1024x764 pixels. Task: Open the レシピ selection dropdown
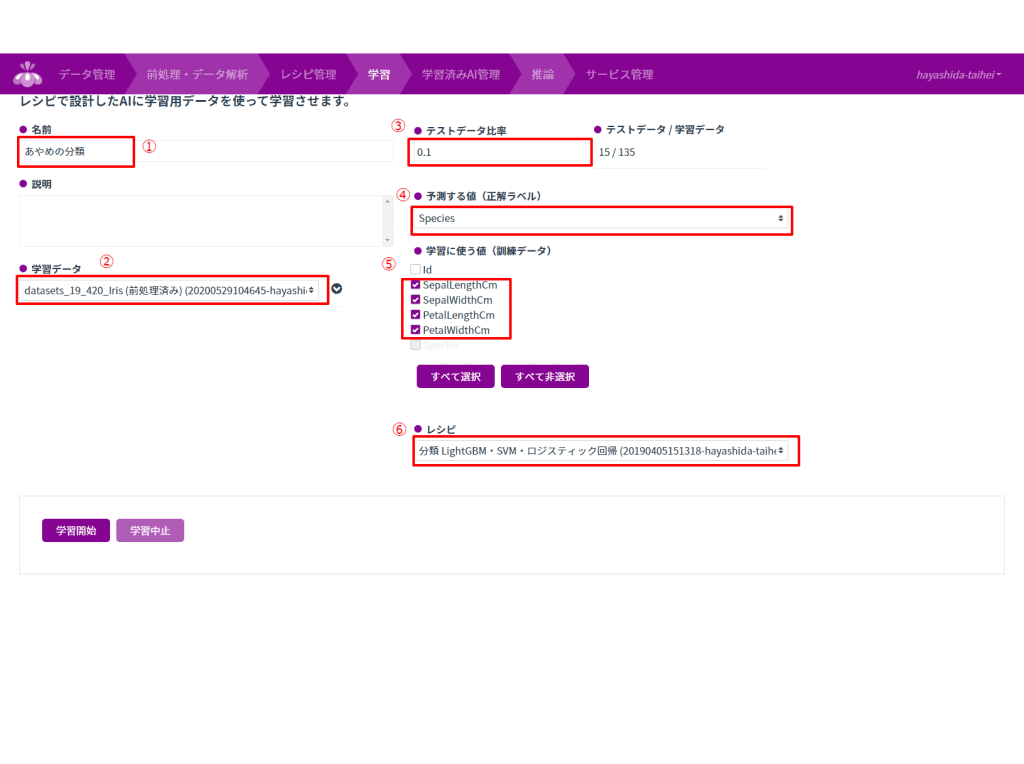[x=600, y=451]
